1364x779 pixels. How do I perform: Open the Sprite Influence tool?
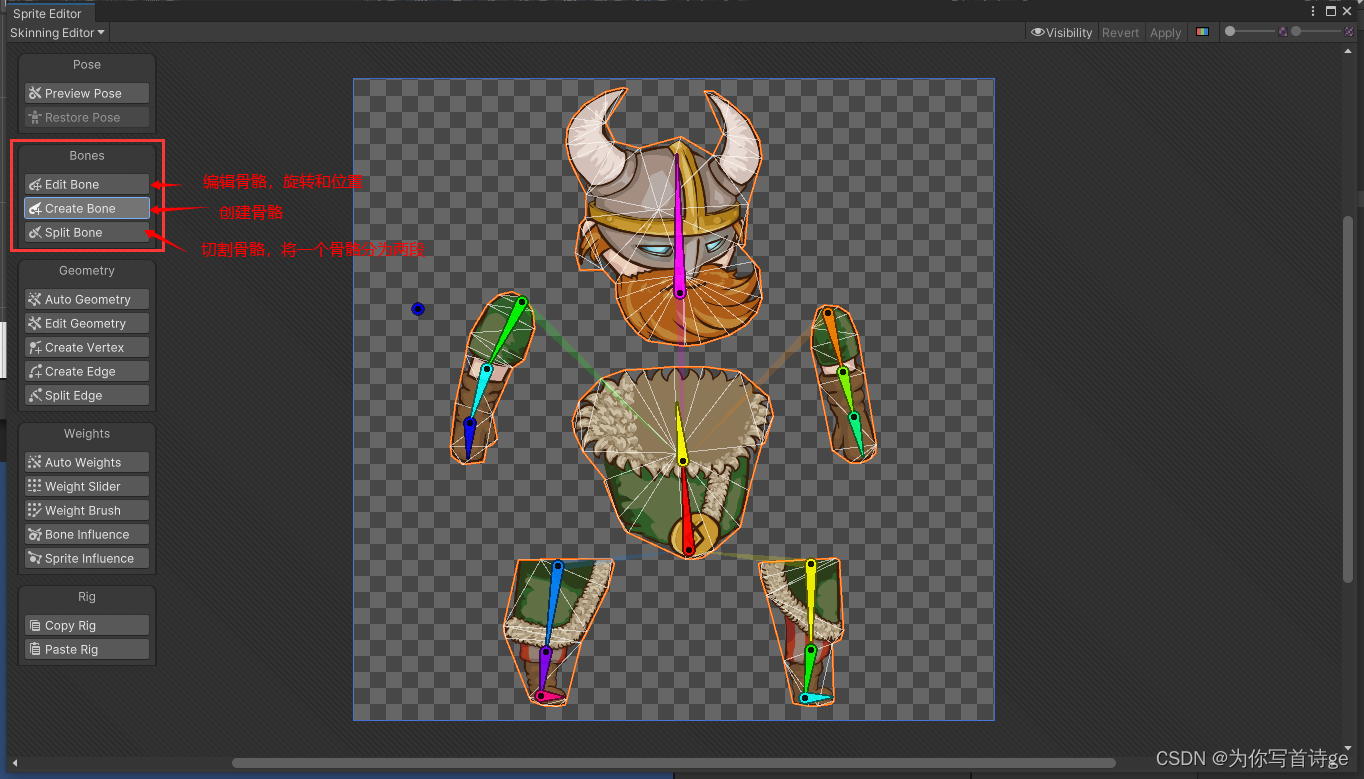pos(87,558)
